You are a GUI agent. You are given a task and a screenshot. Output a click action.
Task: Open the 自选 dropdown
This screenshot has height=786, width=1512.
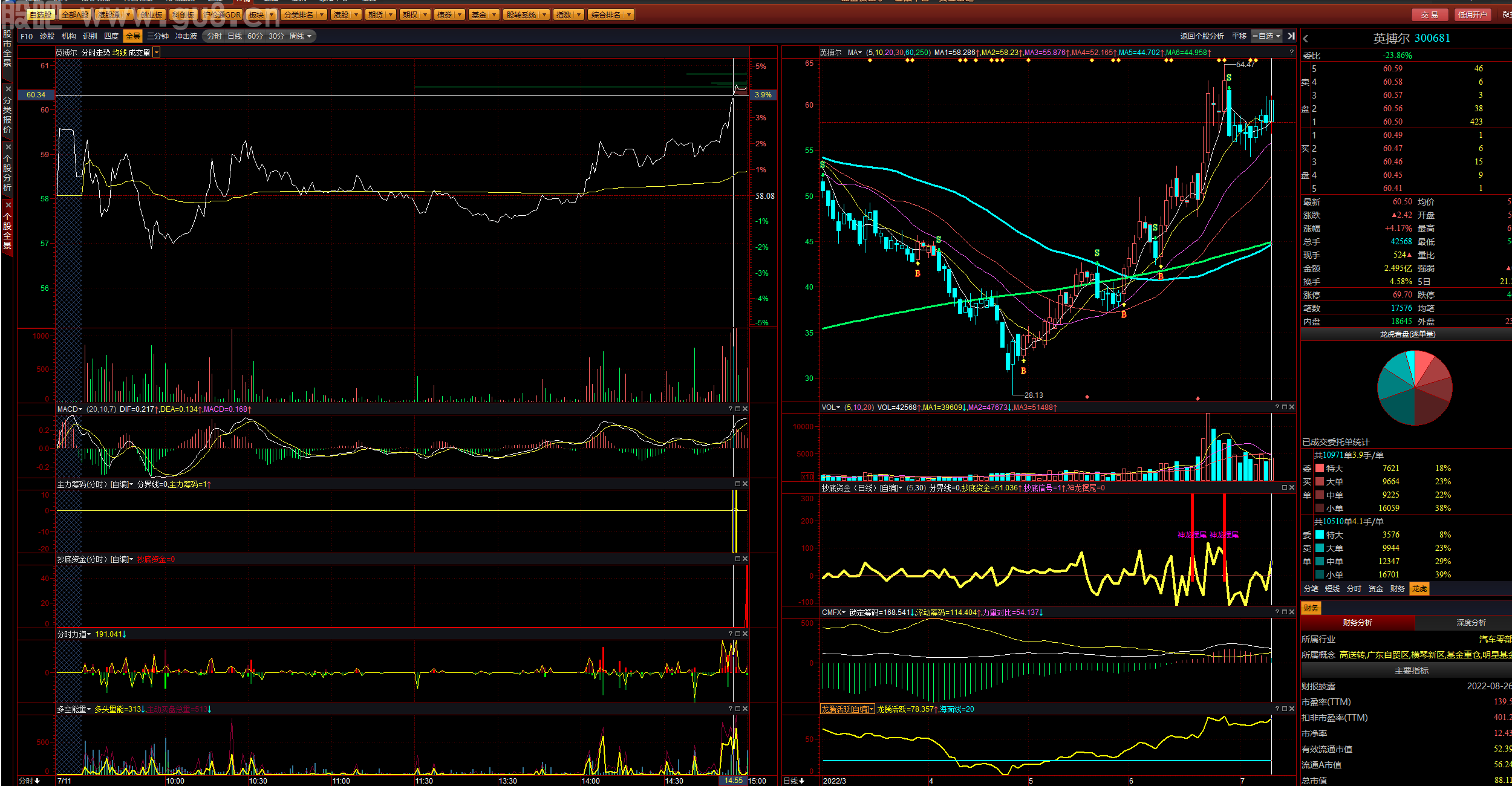point(1266,36)
